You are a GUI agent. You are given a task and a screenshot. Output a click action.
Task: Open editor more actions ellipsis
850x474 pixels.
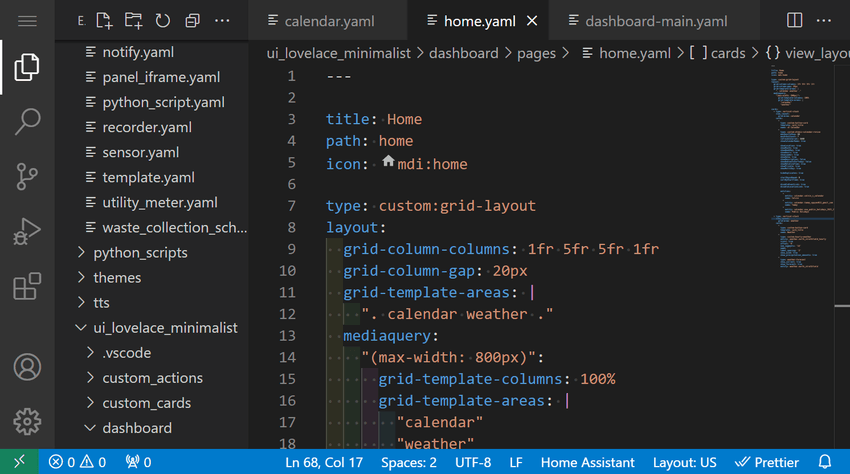tap(824, 21)
